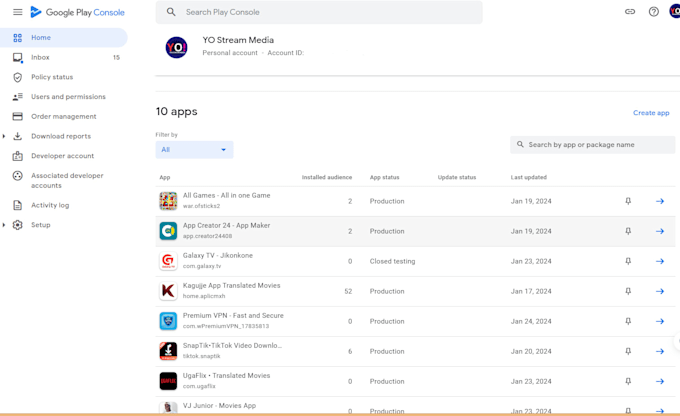Viewport: 680px width, 416px height.
Task: Open Developer account page
Action: [x=64, y=156]
